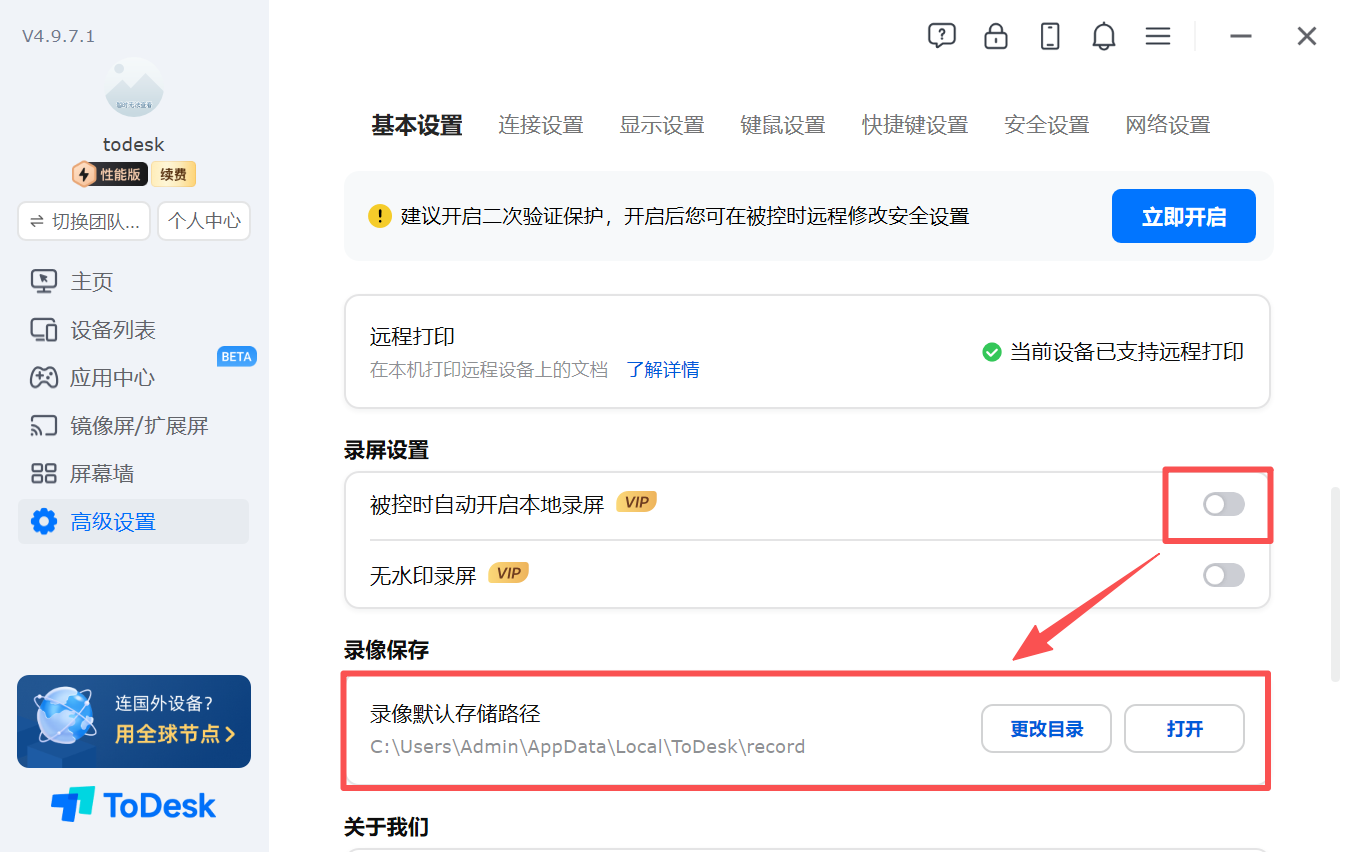Open the hamburger menu icon
The width and height of the screenshot is (1349, 852).
[1158, 36]
